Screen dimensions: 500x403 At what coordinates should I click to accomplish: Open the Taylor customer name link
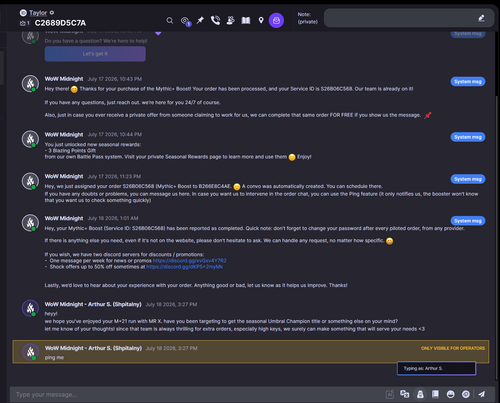pos(38,13)
